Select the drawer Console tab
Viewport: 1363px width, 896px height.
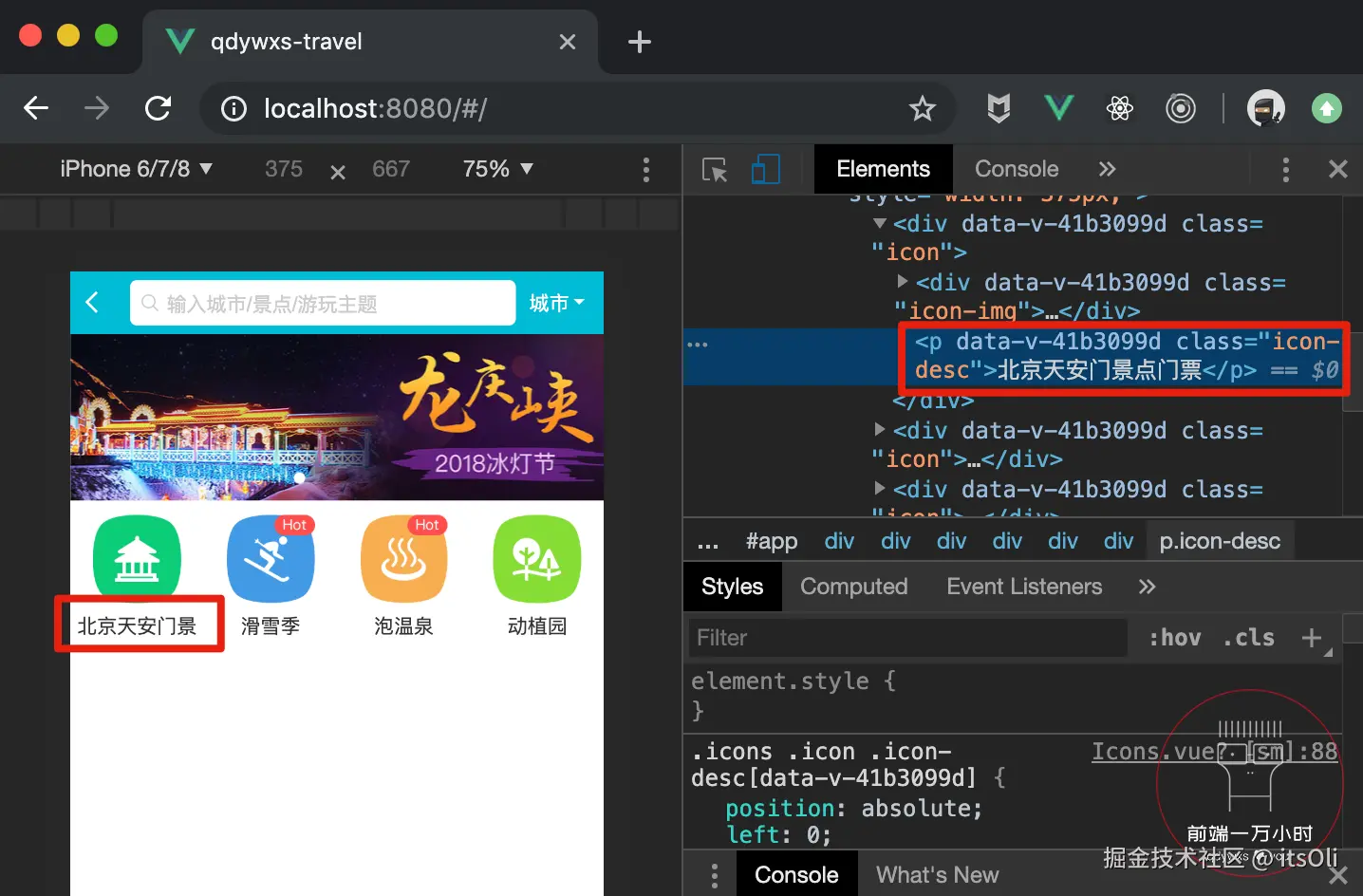coord(796,875)
